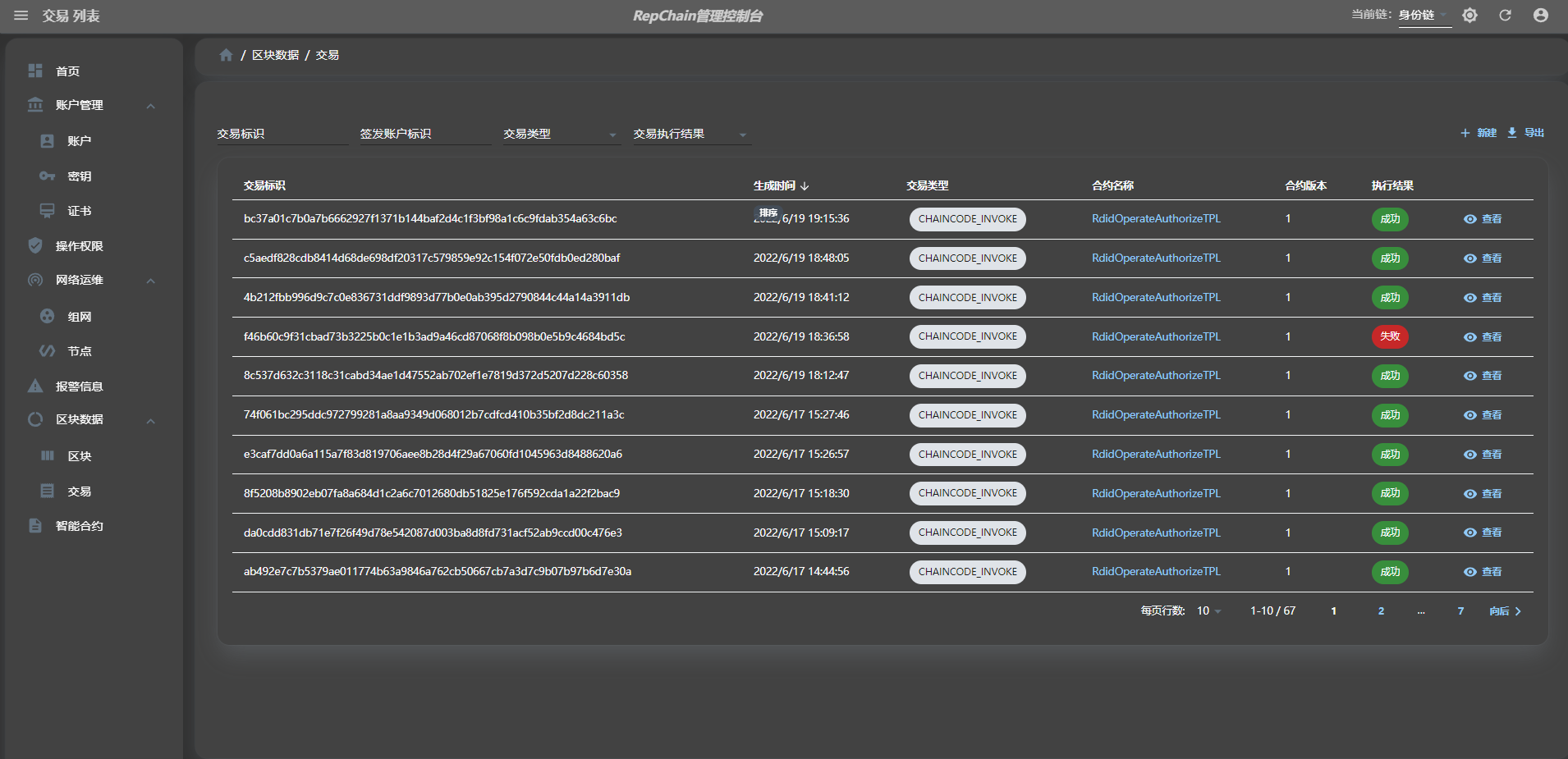
Task: View transaction ab492e7c via eye icon
Action: click(1469, 572)
